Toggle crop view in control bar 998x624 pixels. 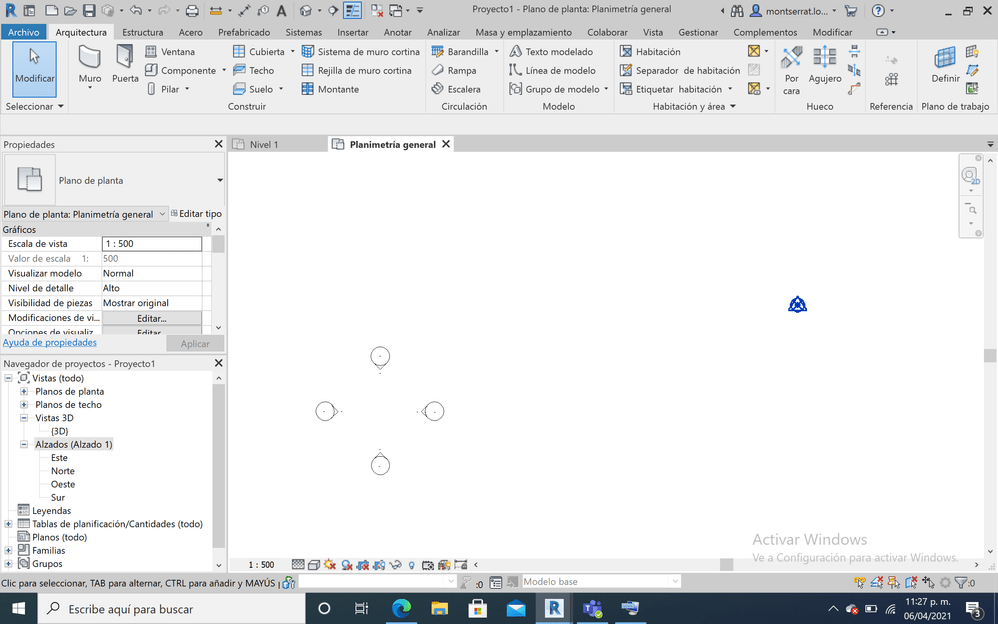coord(363,564)
